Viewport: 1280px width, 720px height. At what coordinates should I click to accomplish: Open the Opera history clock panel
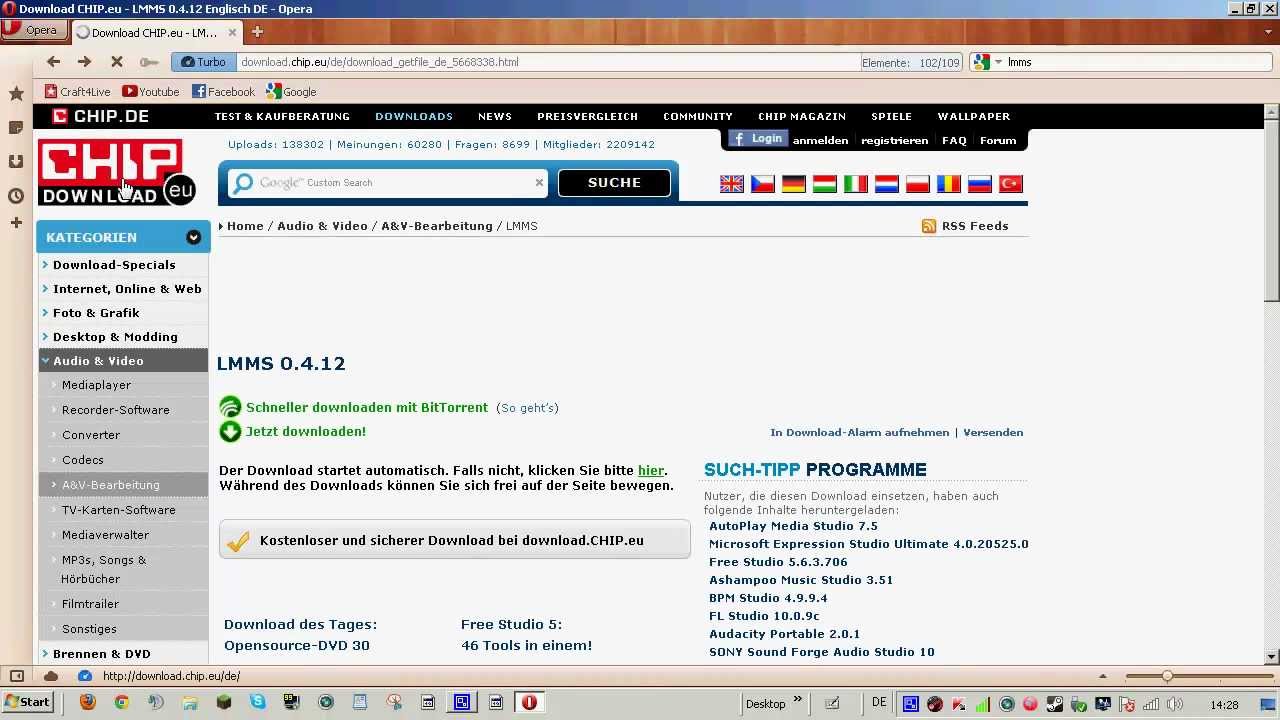point(16,196)
